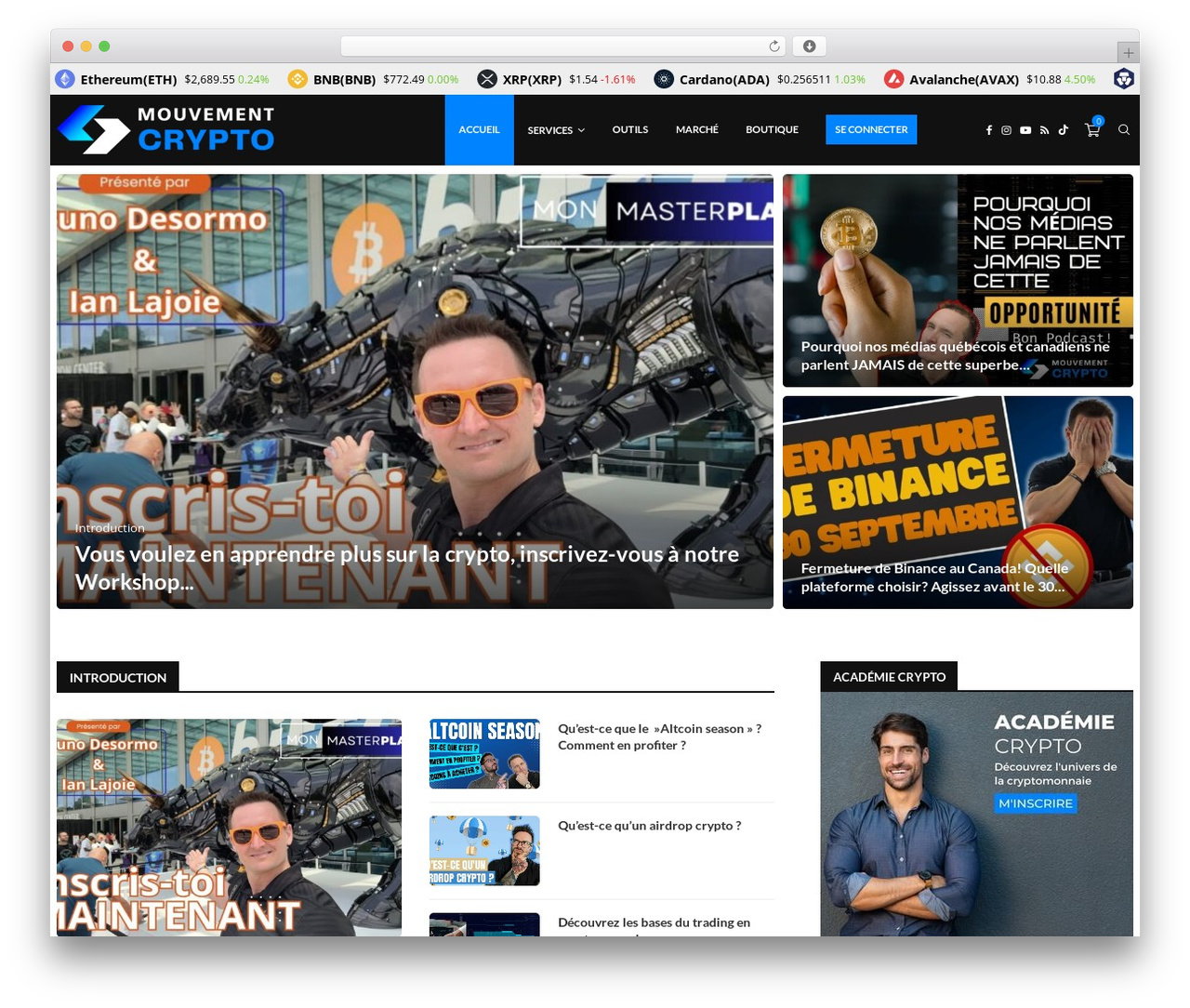Open the Altcoin season article link
1190x1008 pixels.
pos(660,736)
